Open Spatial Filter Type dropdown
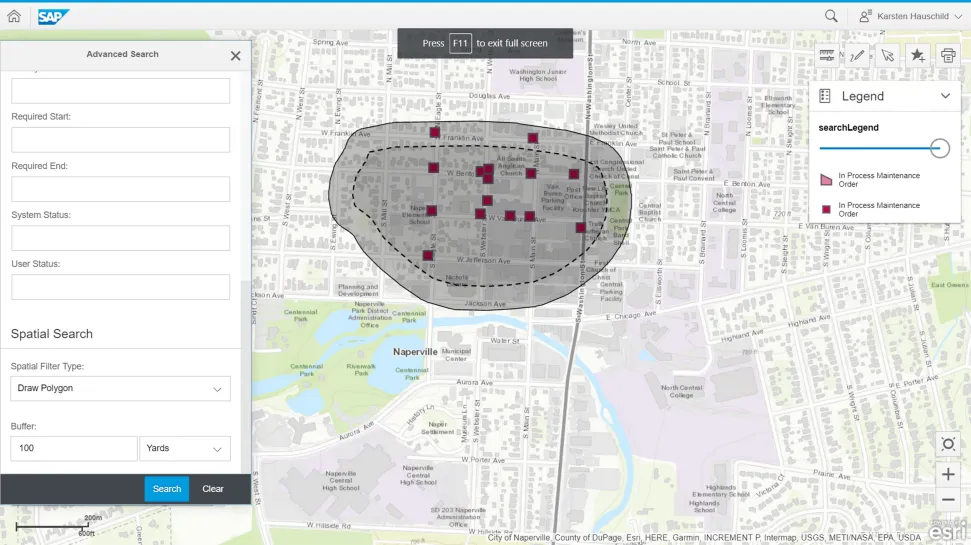 click(120, 388)
